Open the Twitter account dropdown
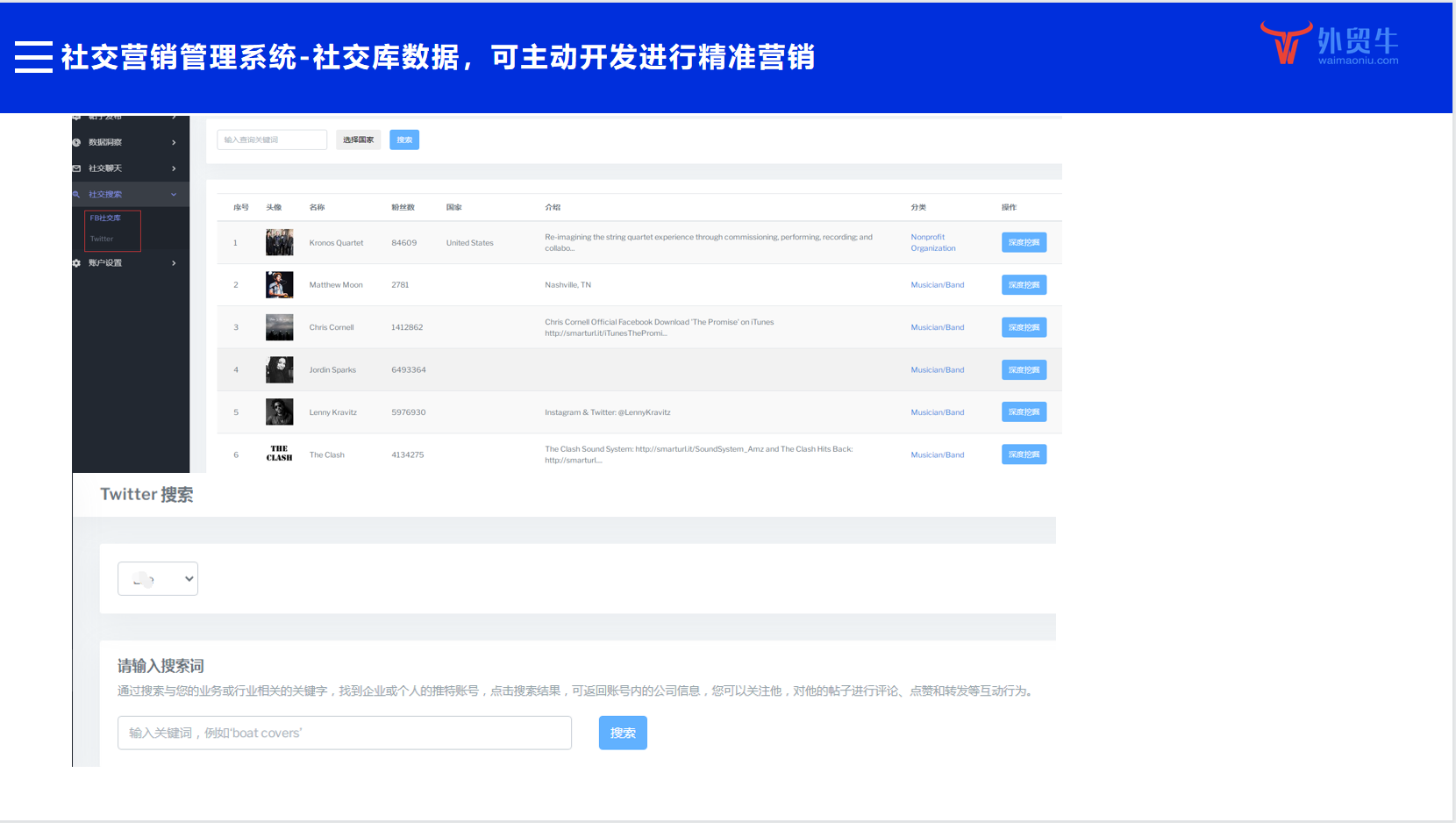Screen dimensions: 1456x823 [x=158, y=579]
